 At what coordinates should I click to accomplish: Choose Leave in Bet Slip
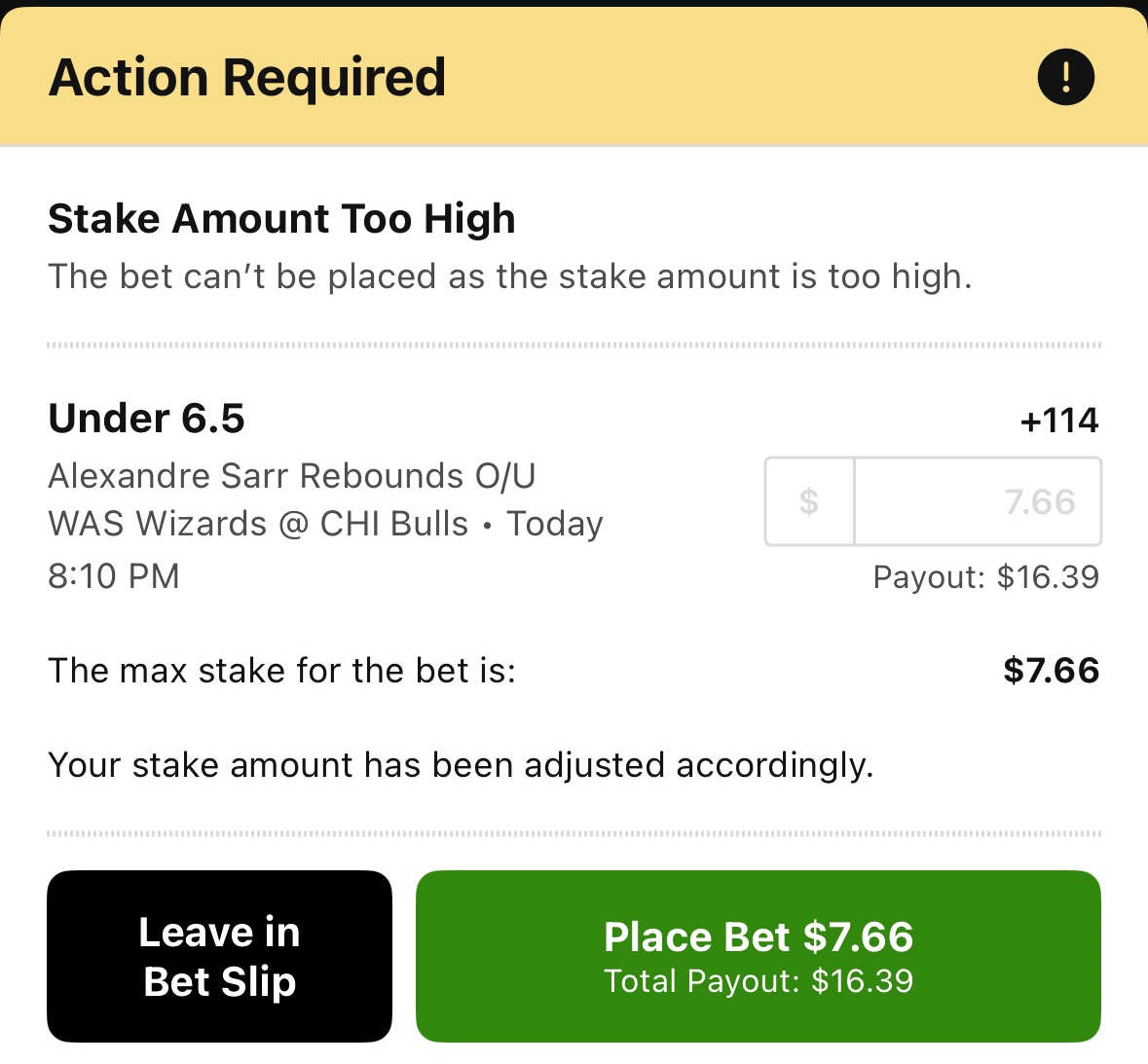[x=219, y=956]
